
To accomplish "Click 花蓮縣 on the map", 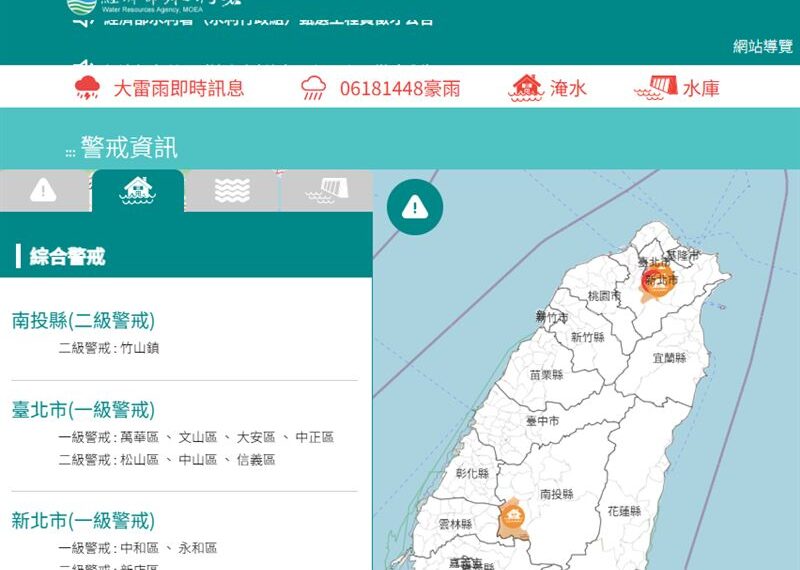I will (x=624, y=511).
